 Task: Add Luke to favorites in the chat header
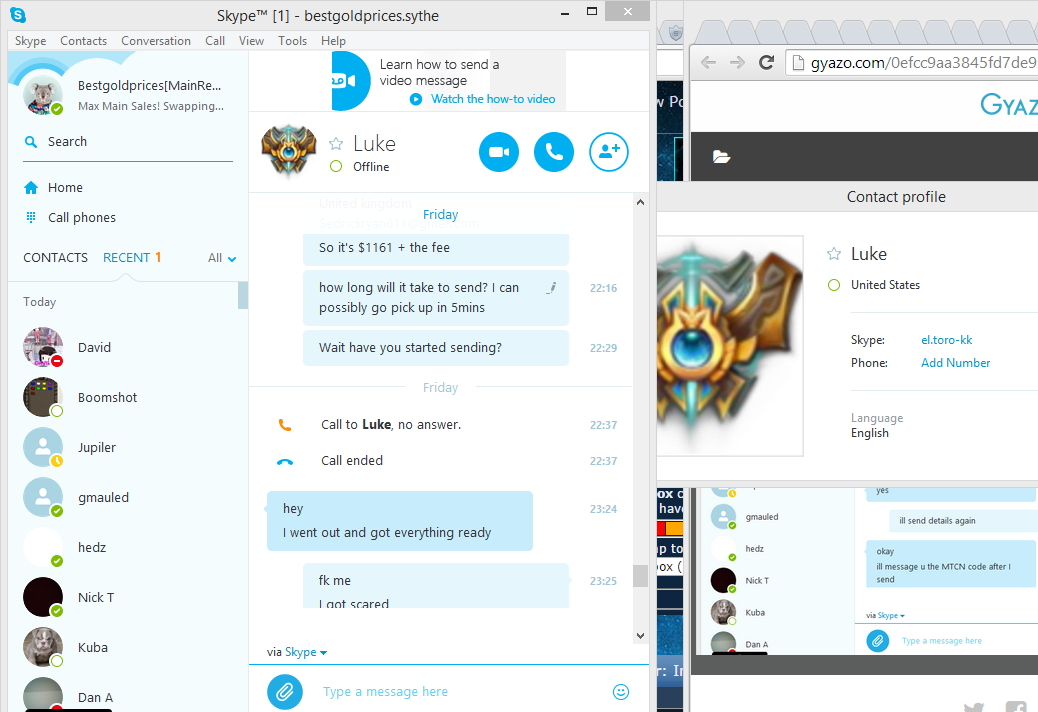click(336, 144)
